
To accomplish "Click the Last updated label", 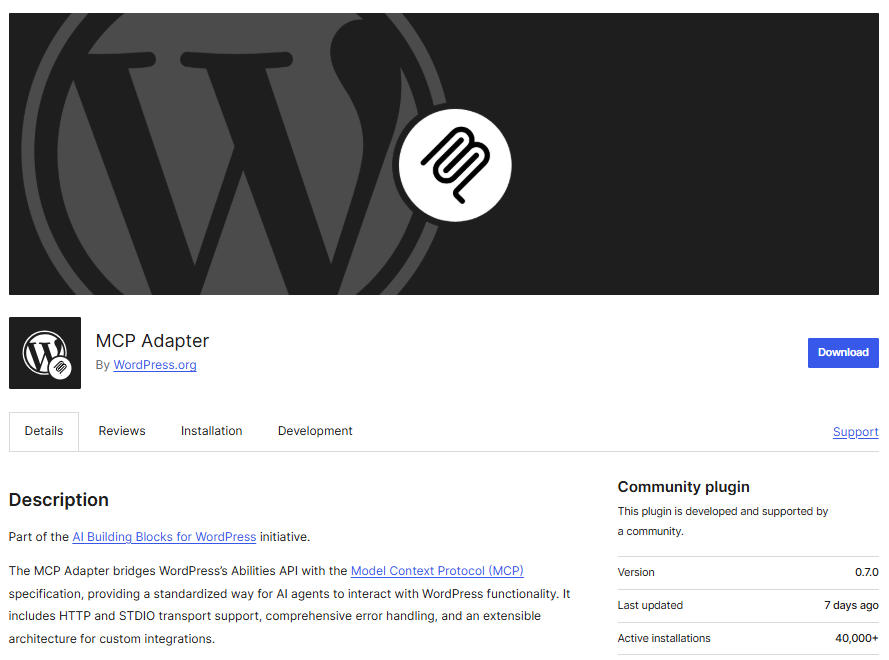I will pyautogui.click(x=650, y=605).
